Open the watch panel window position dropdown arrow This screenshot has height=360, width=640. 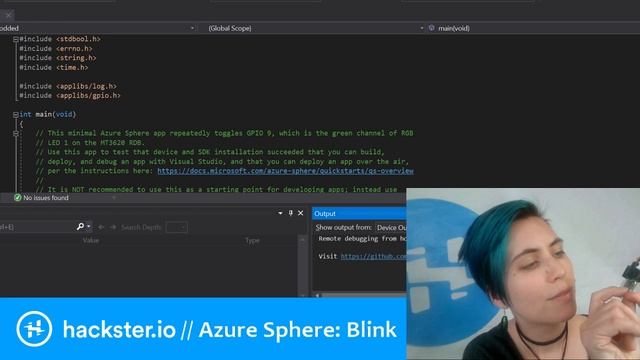[x=280, y=213]
